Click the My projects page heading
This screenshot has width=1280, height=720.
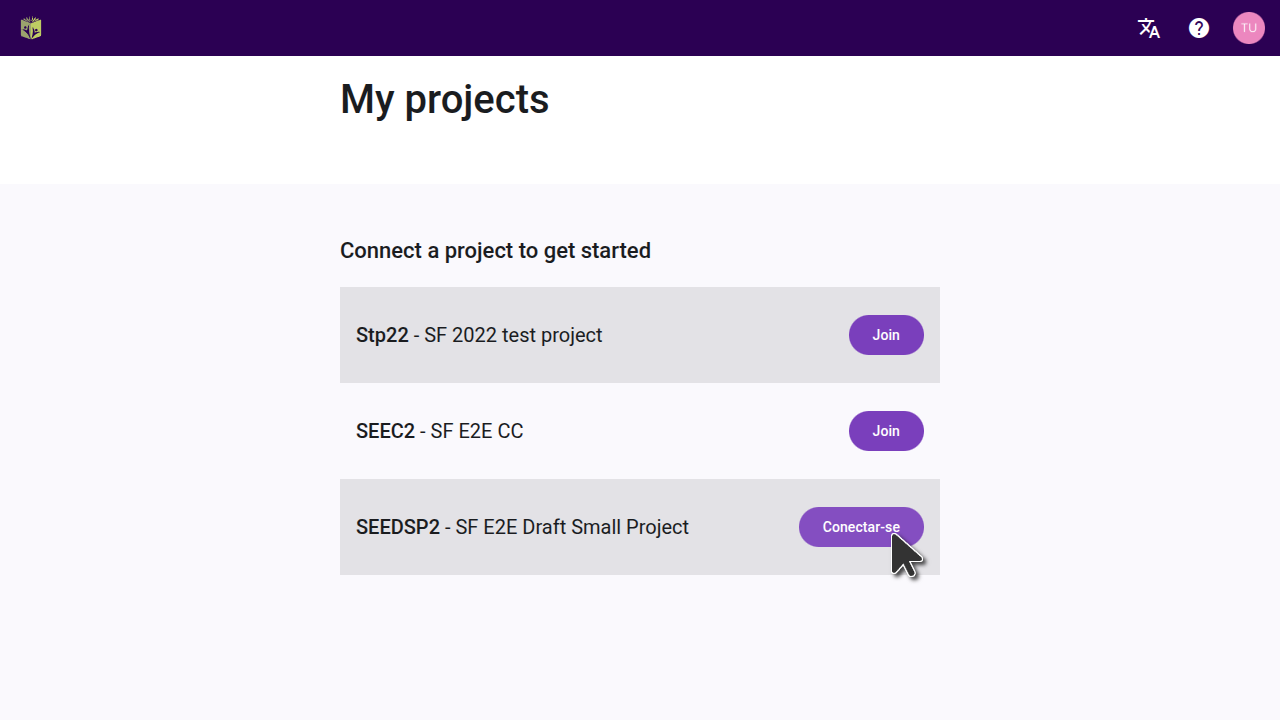[x=444, y=99]
